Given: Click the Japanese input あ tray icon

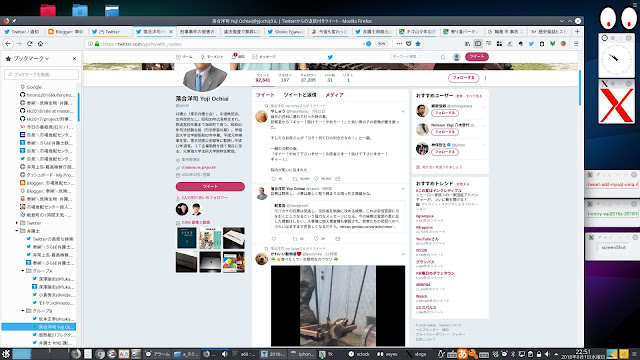Looking at the screenshot, I should coord(462,354).
